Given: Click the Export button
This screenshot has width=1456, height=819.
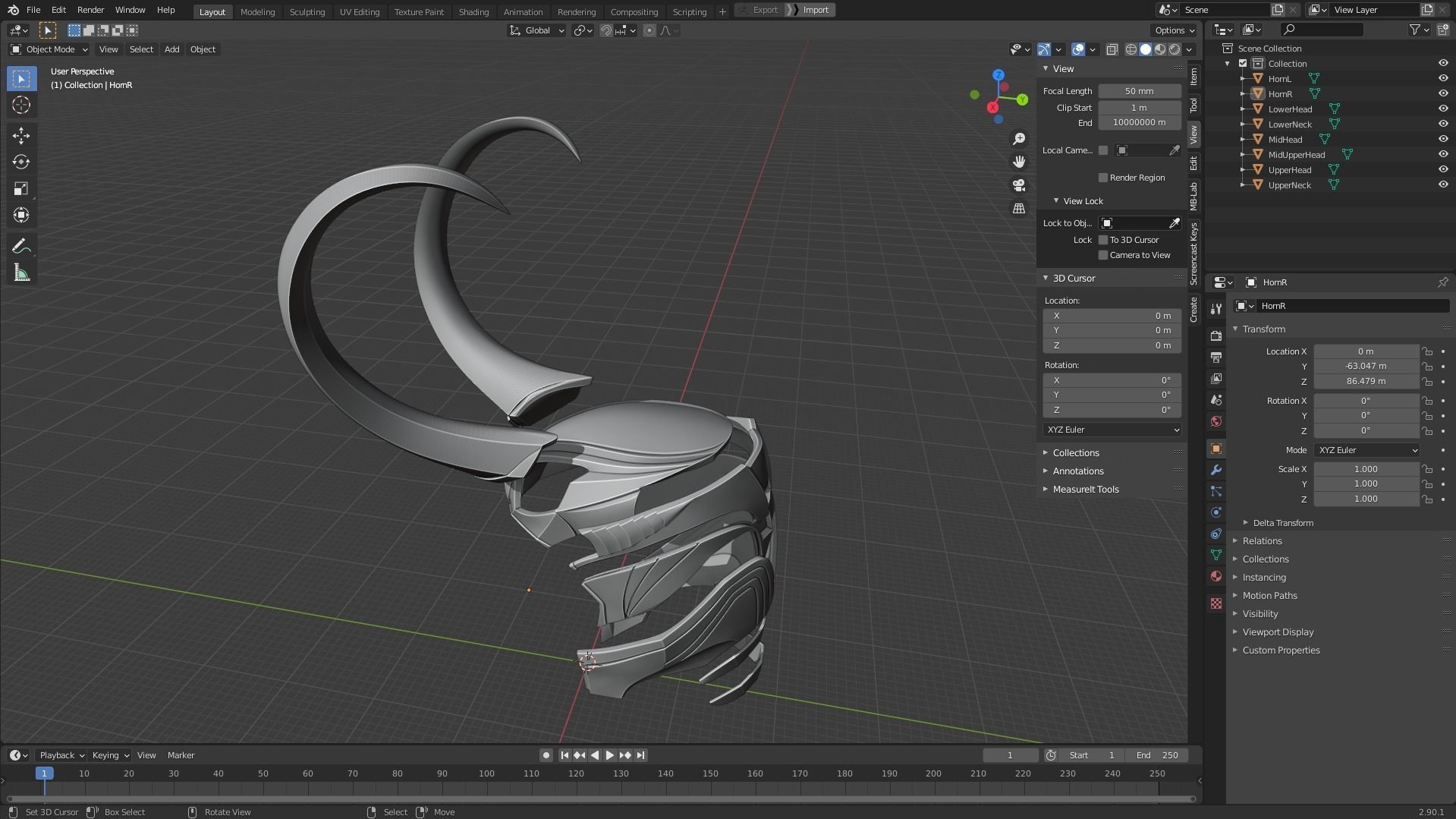Looking at the screenshot, I should [765, 10].
